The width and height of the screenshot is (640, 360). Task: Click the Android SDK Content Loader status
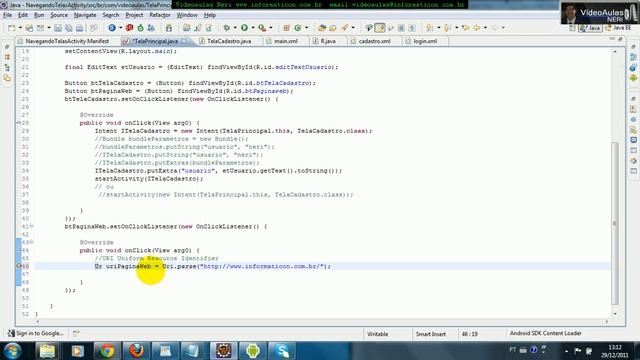point(545,333)
